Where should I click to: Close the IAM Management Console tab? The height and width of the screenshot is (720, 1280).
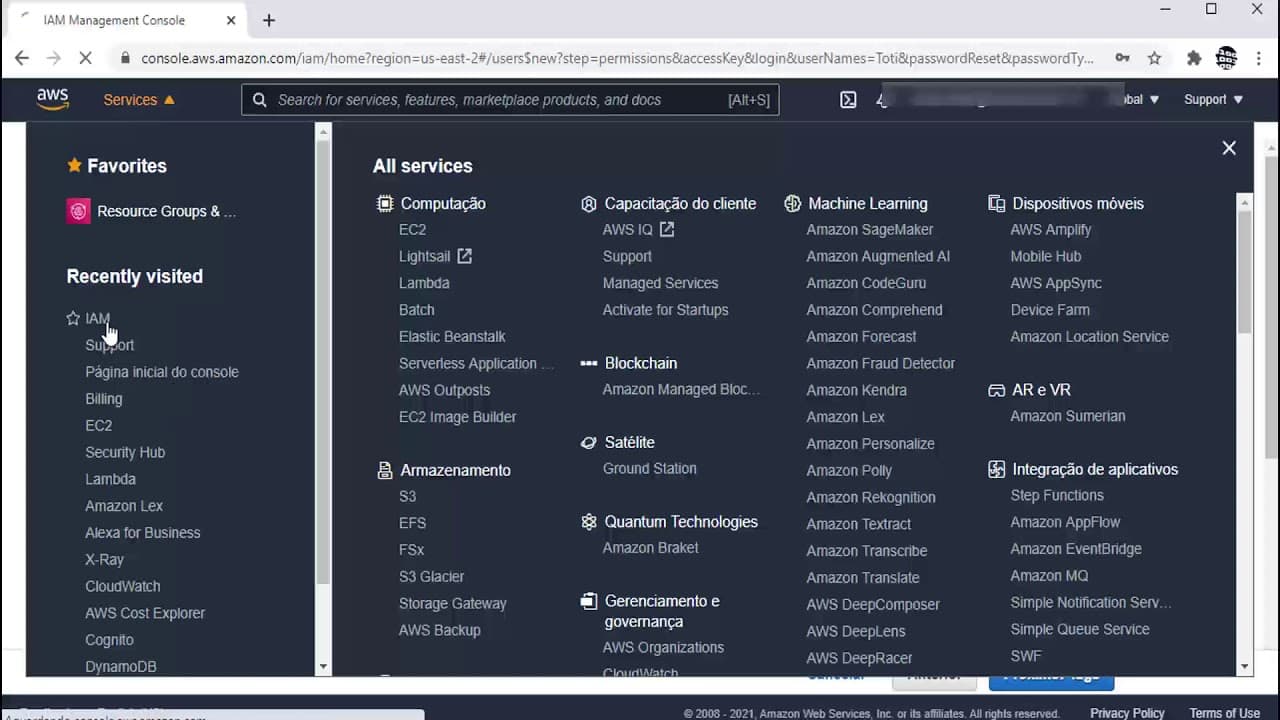[231, 20]
